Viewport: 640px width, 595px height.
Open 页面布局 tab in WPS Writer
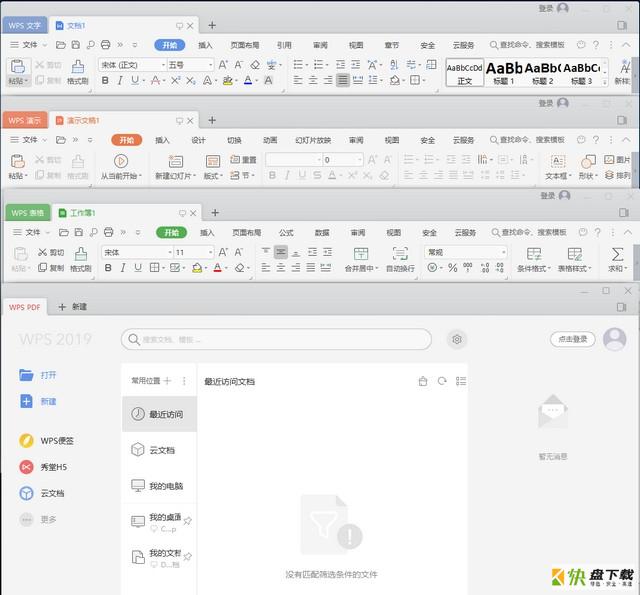pos(245,45)
